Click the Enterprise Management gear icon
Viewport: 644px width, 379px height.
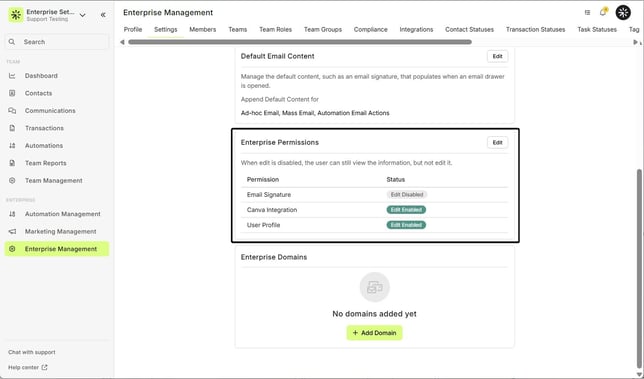click(x=12, y=249)
